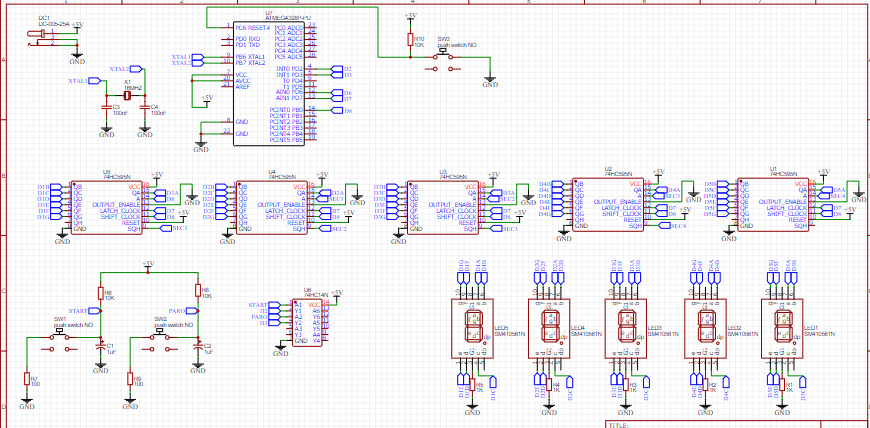Click the D6 net port at PD6

click(342, 93)
